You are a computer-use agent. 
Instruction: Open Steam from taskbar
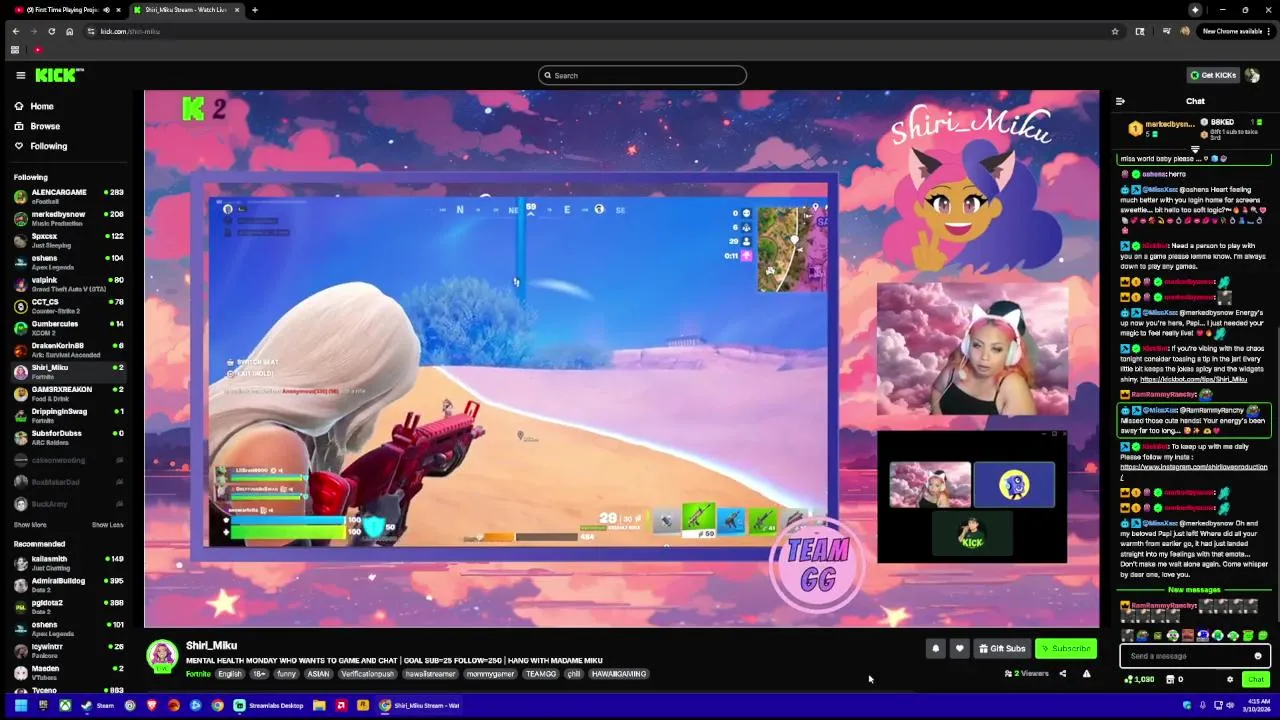pos(98,705)
